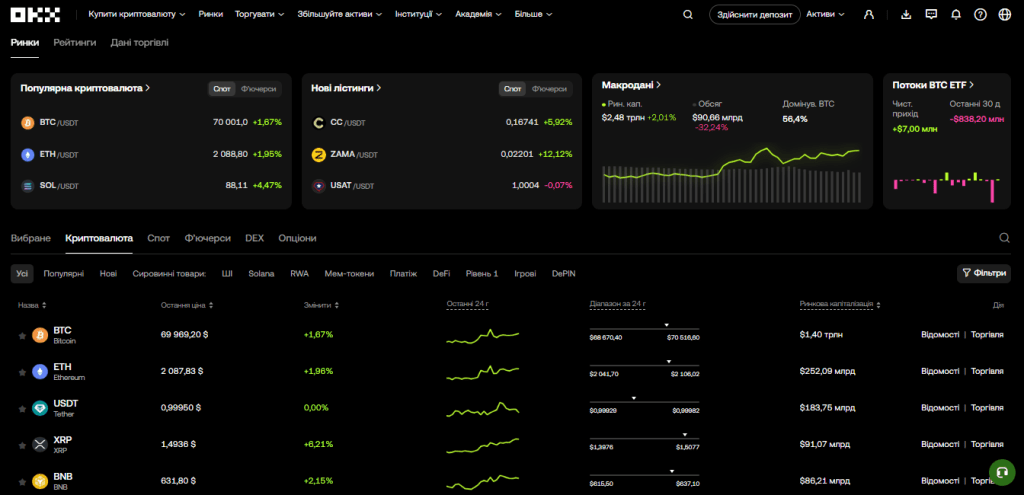Click the OKX logo in header
The height and width of the screenshot is (495, 1024).
click(x=35, y=14)
